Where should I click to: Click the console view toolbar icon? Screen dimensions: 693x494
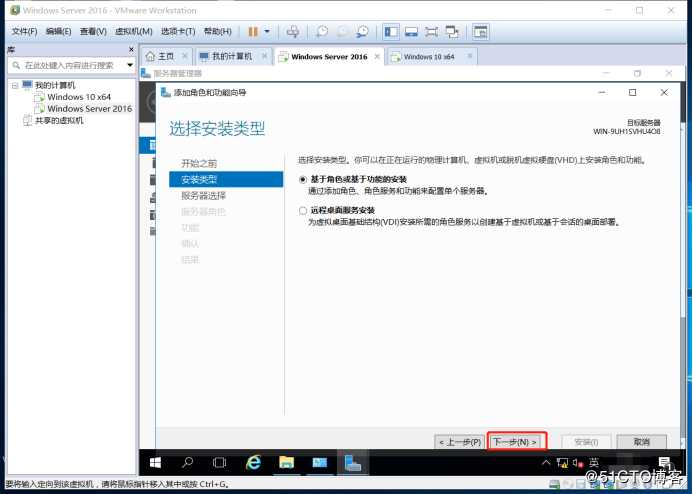coord(480,32)
